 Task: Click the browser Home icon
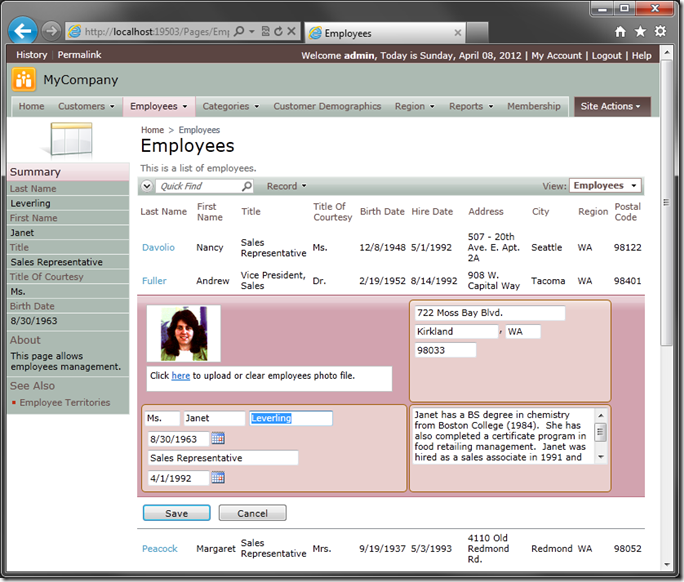click(x=620, y=31)
